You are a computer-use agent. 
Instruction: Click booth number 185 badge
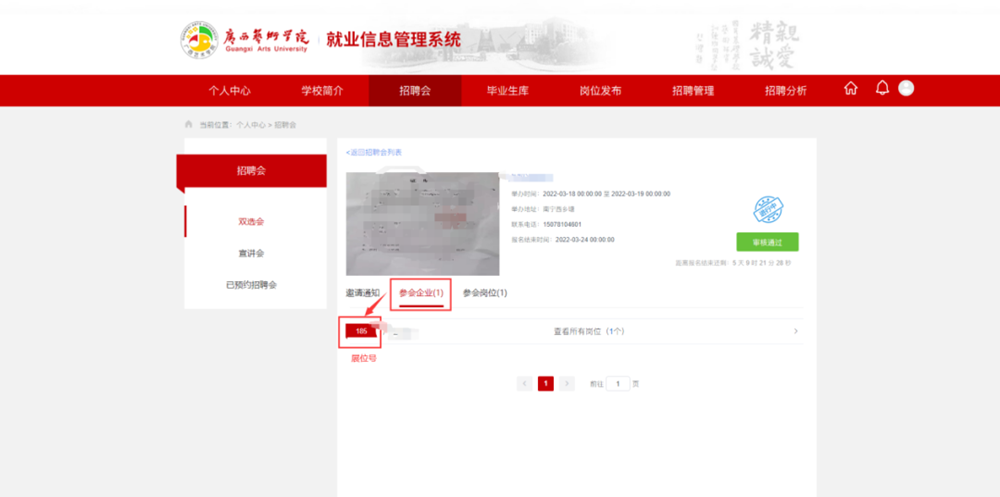pyautogui.click(x=362, y=331)
